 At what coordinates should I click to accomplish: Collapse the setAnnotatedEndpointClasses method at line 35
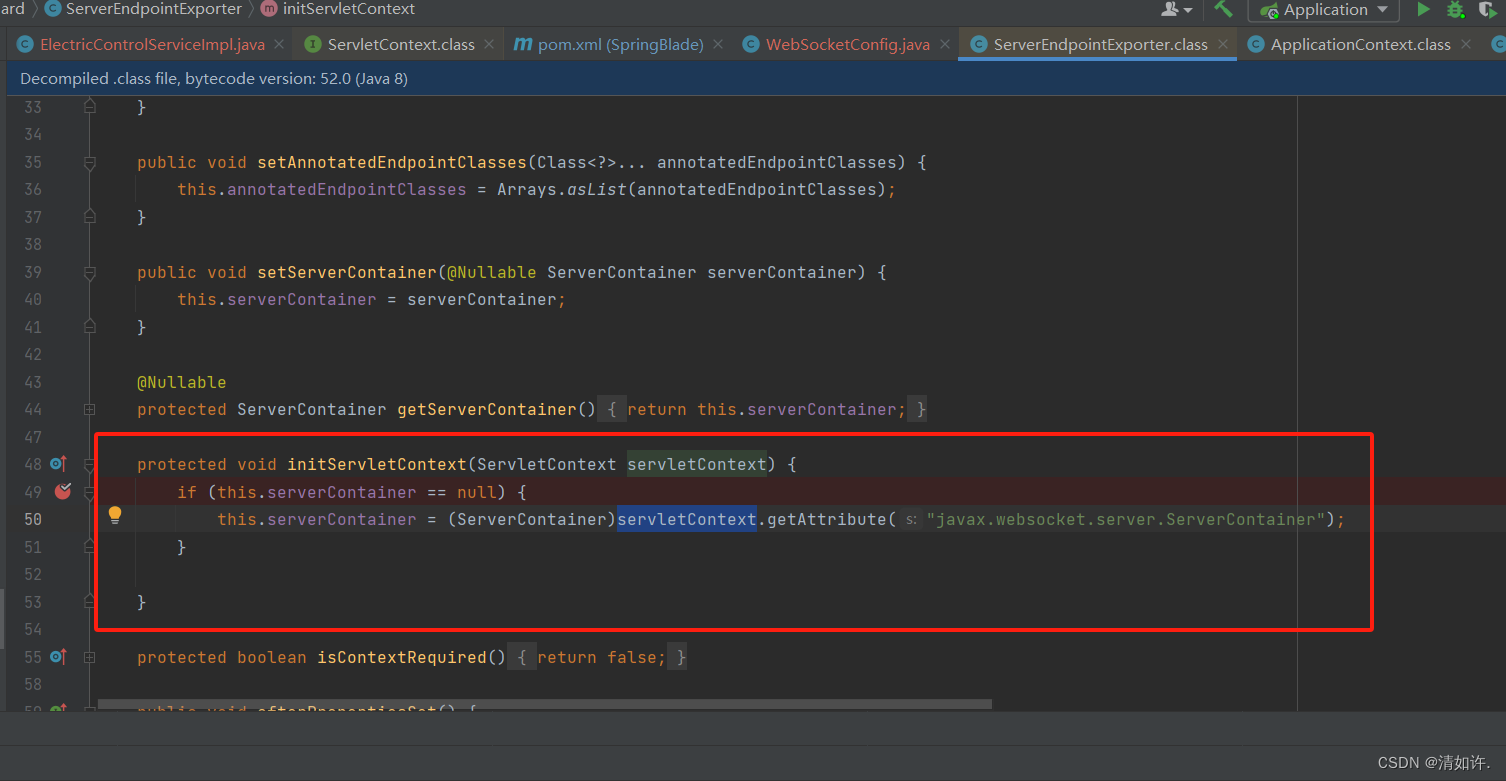[90, 162]
